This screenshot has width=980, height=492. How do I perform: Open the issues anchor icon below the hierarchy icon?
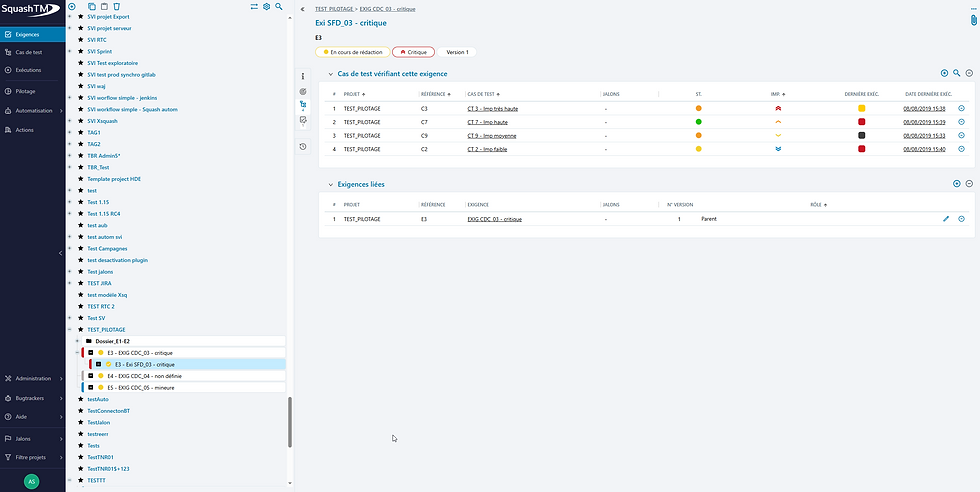point(303,121)
